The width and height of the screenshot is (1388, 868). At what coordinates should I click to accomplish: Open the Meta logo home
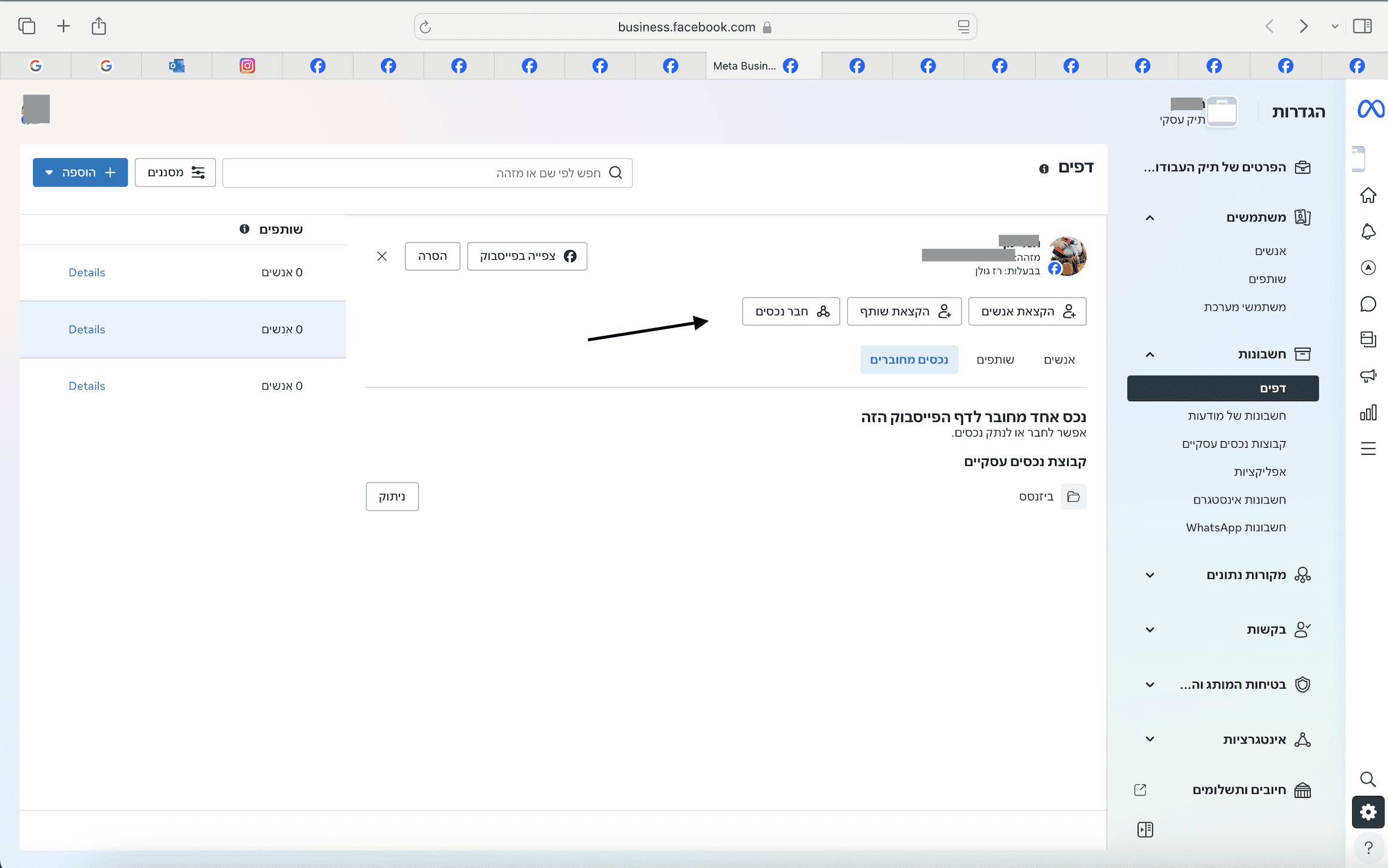pos(1370,109)
